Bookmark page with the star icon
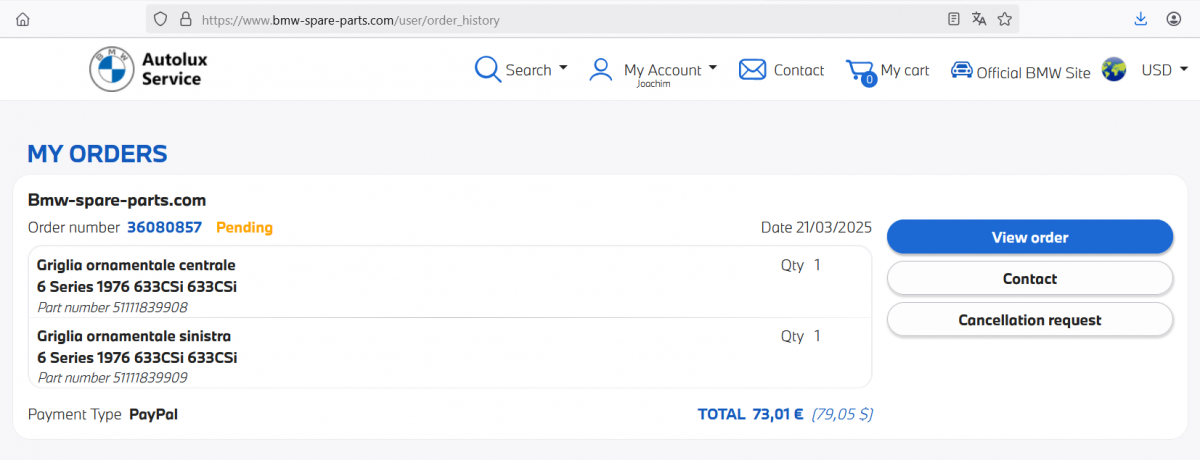The height and width of the screenshot is (460, 1200). click(1005, 19)
